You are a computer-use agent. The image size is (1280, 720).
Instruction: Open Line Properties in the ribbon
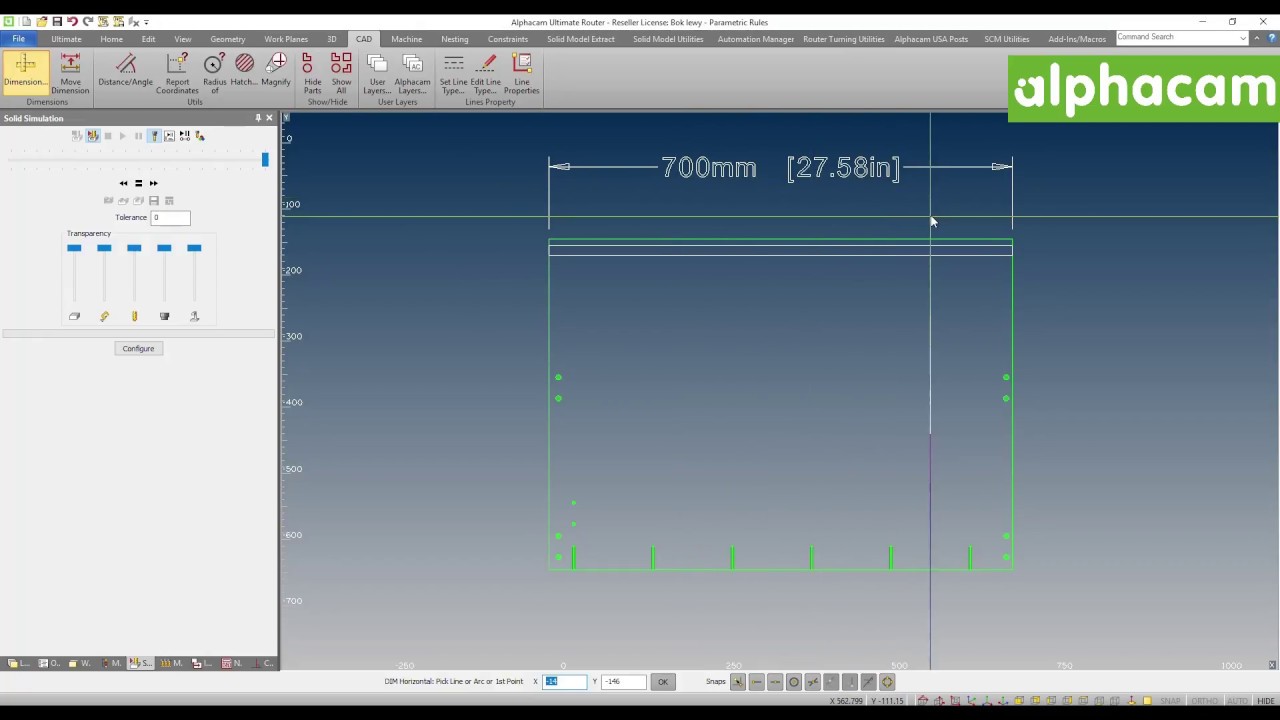(521, 73)
